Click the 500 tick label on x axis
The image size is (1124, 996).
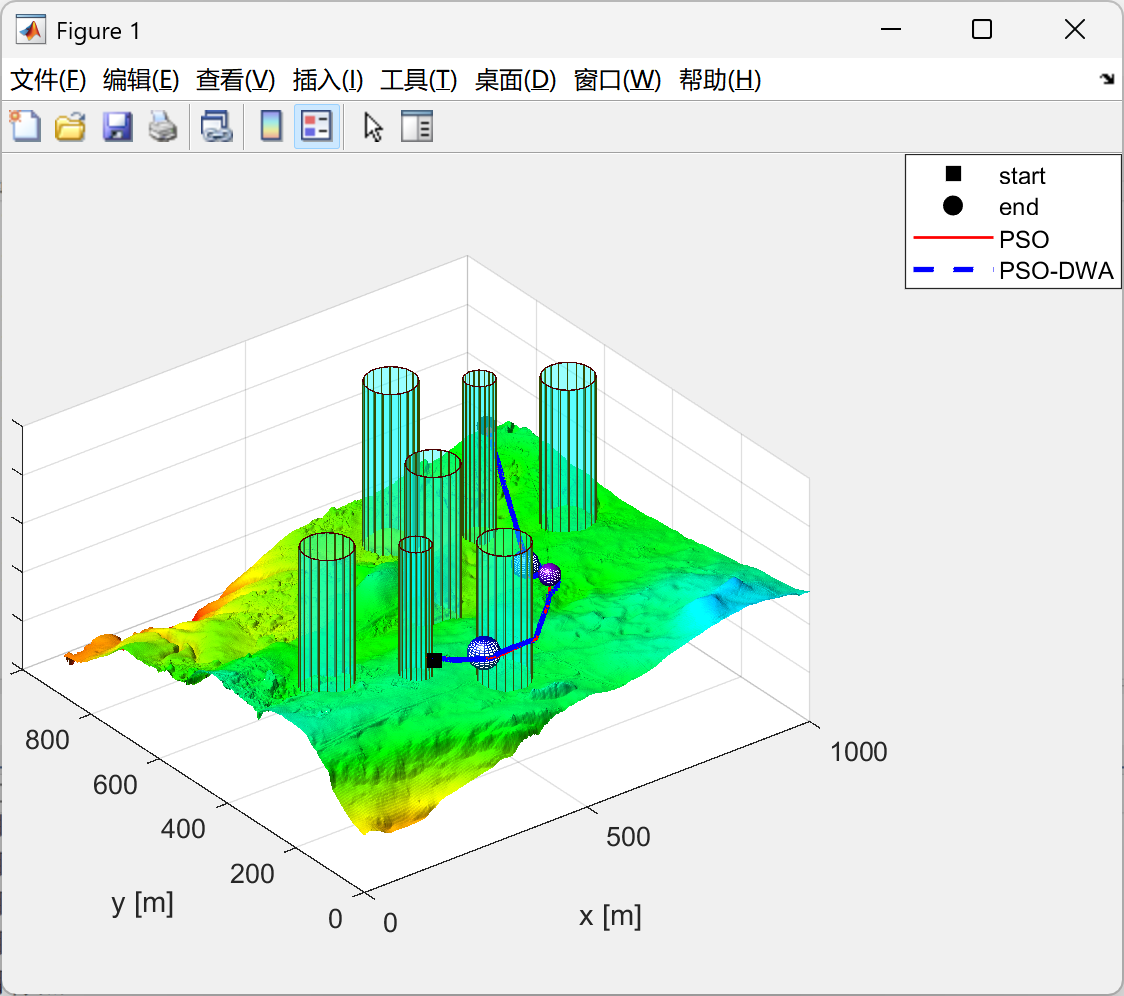tap(628, 837)
